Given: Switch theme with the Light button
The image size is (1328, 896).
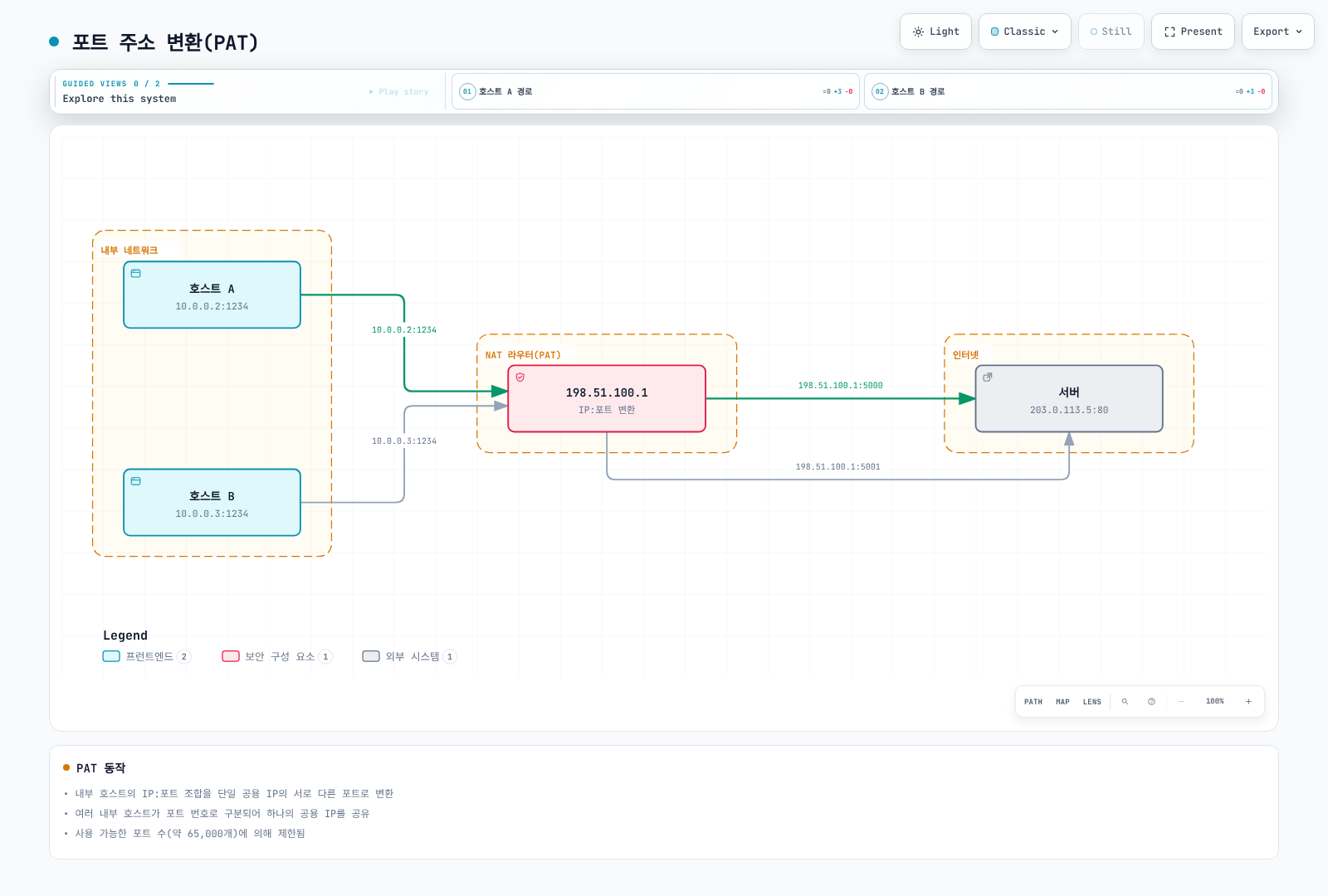Looking at the screenshot, I should [935, 32].
